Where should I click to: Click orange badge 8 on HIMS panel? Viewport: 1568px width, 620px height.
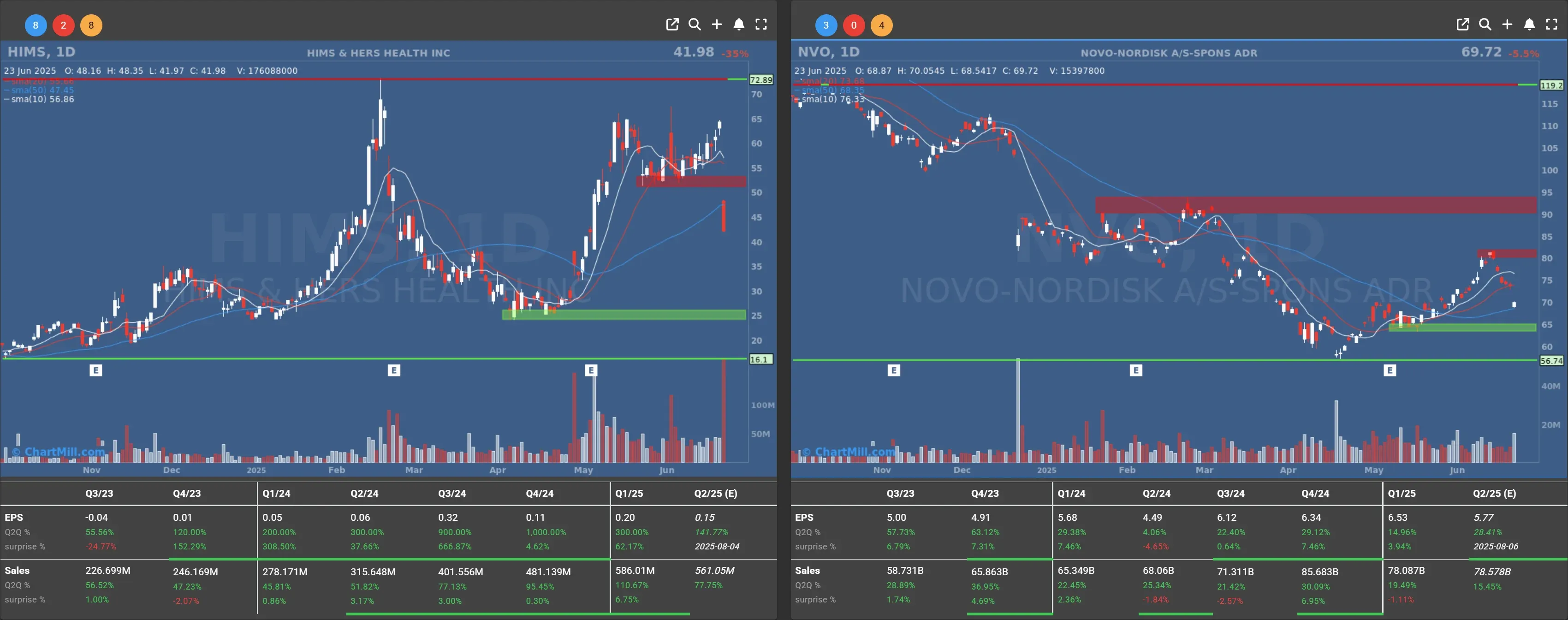click(x=91, y=25)
